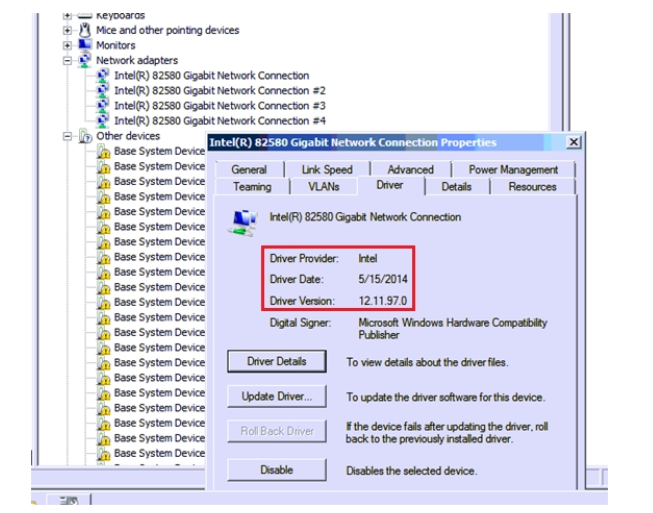Click the Disable device button
Screen dimensions: 653x513
tap(277, 470)
